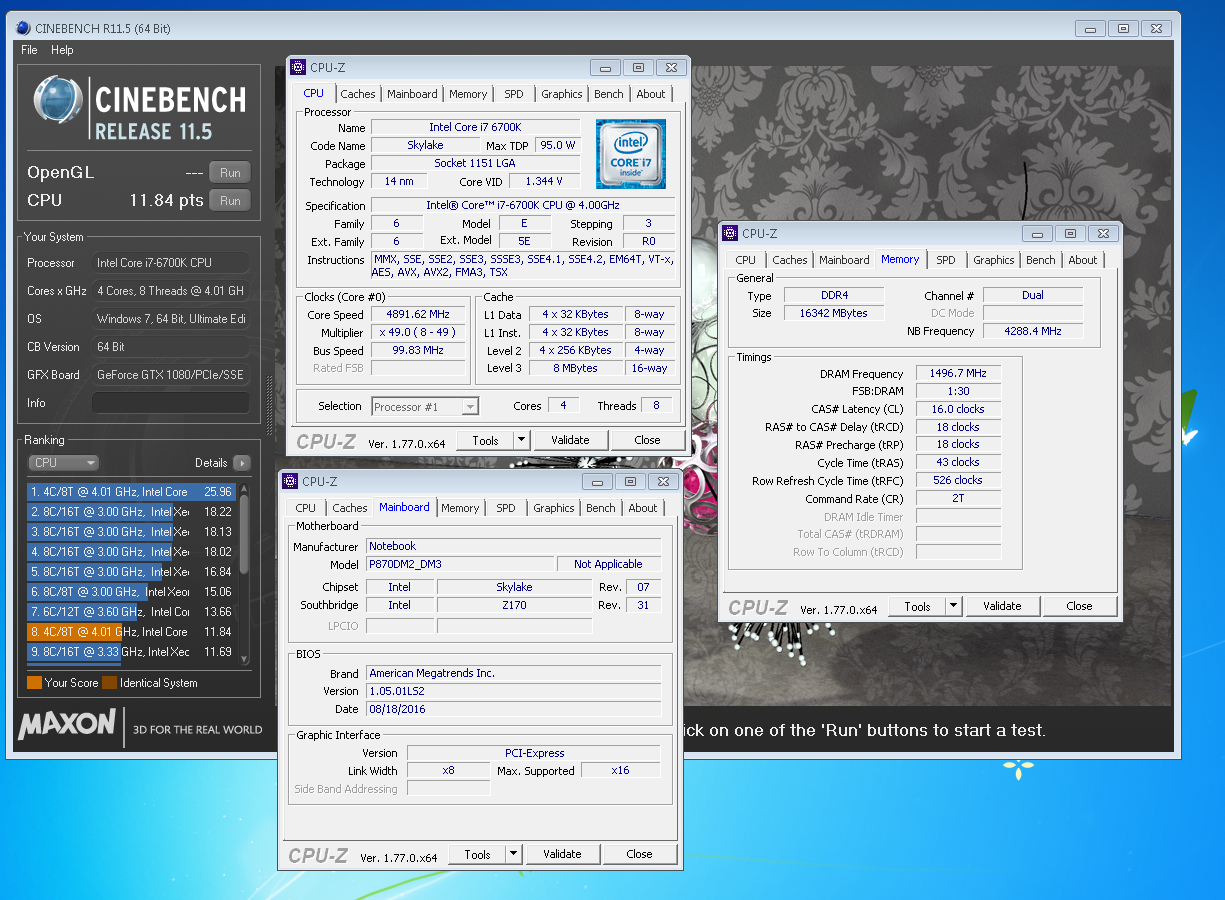Image resolution: width=1225 pixels, height=900 pixels.
Task: Click the BIOS version 1.05.01LS2 field
Action: (513, 691)
